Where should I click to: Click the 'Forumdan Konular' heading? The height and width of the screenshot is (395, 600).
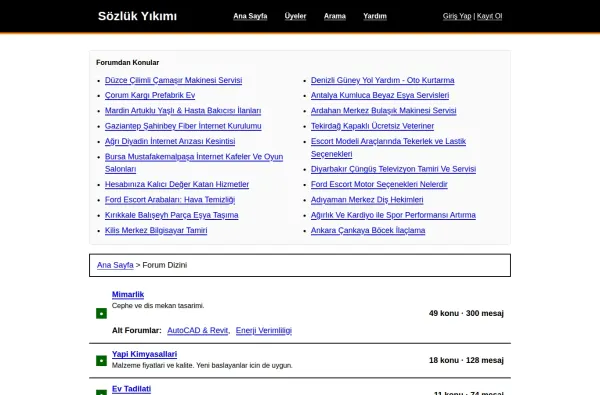(127, 62)
